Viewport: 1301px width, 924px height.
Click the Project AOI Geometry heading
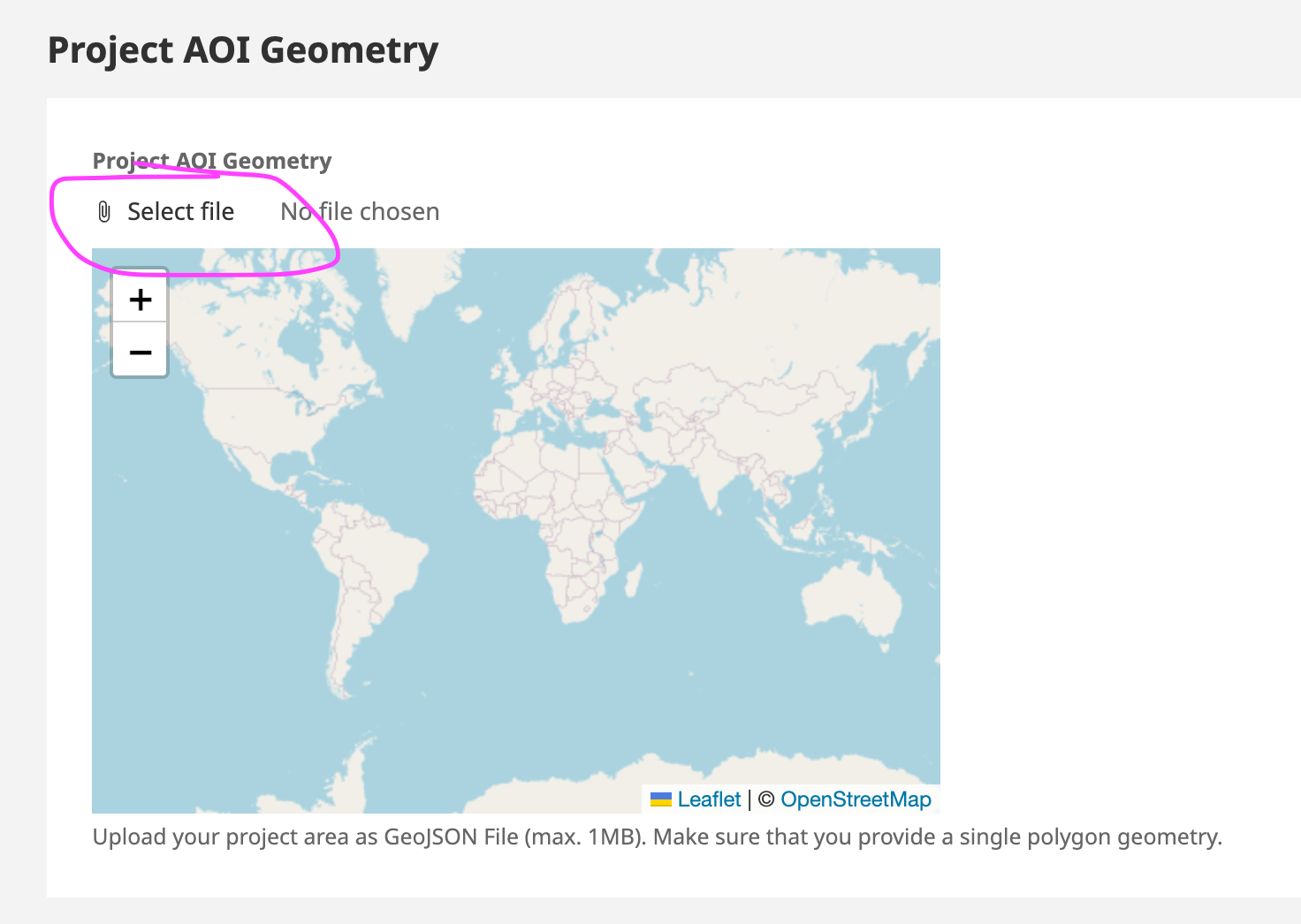pyautogui.click(x=243, y=50)
